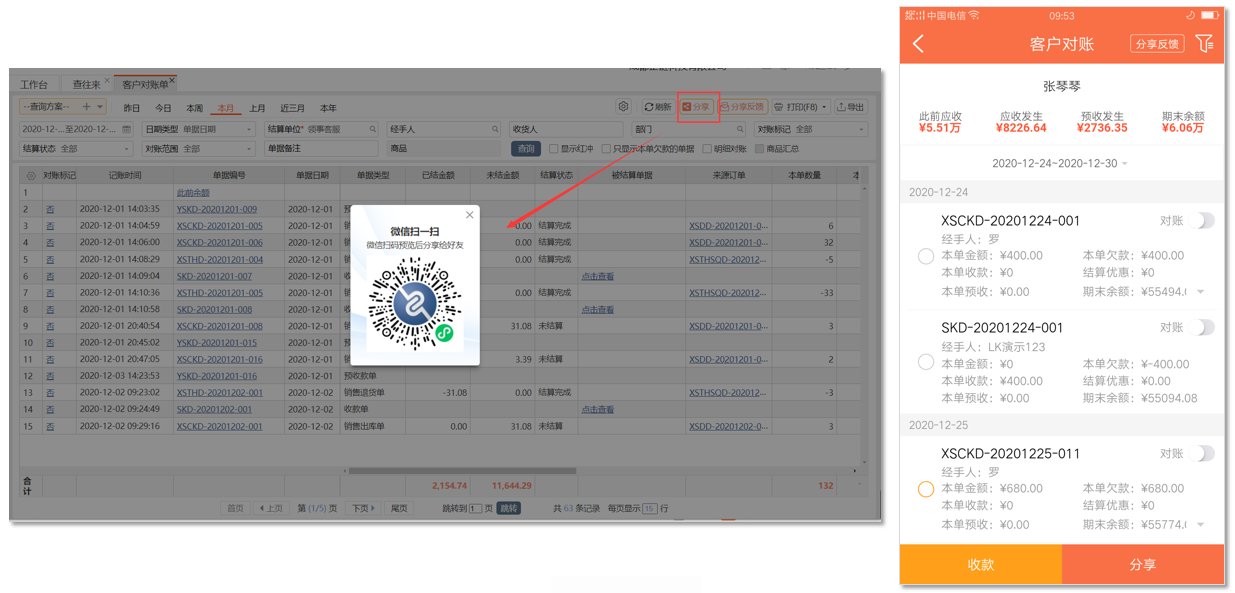The height and width of the screenshot is (593, 1235).
Task: Tap the filter funnel icon in mobile header
Action: (x=1204, y=44)
